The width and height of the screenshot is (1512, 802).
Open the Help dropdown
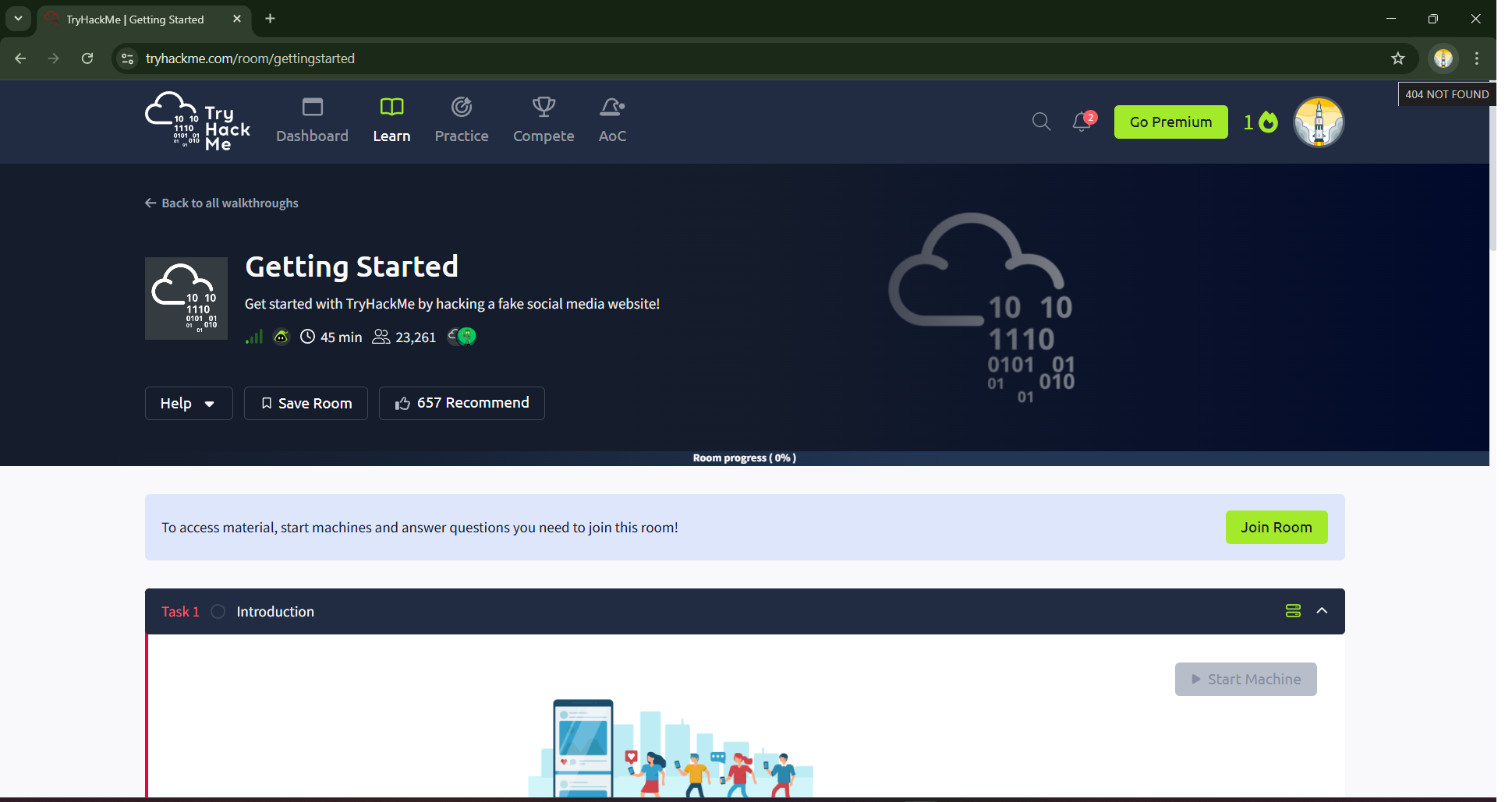[188, 403]
